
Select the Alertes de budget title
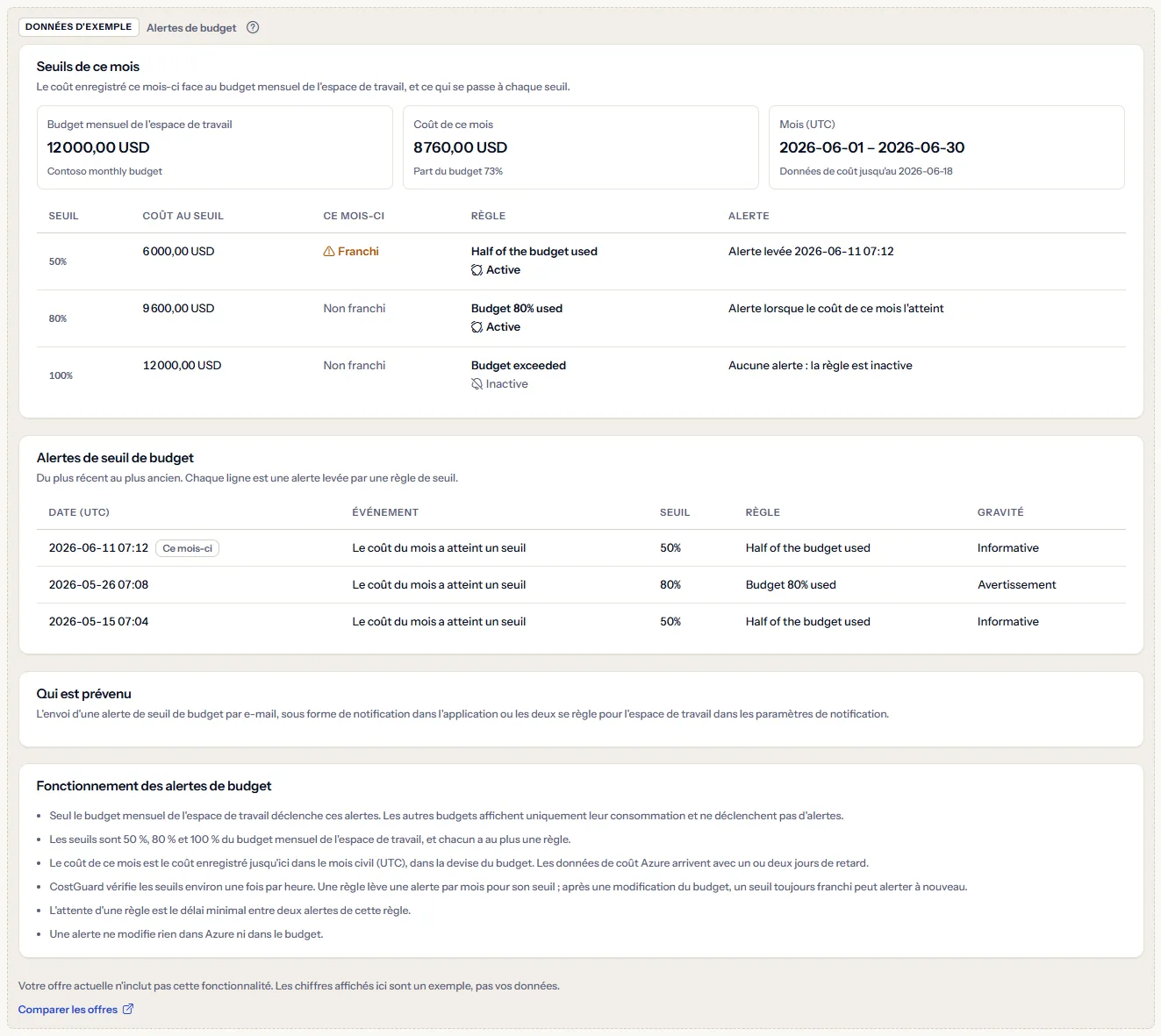tap(191, 28)
